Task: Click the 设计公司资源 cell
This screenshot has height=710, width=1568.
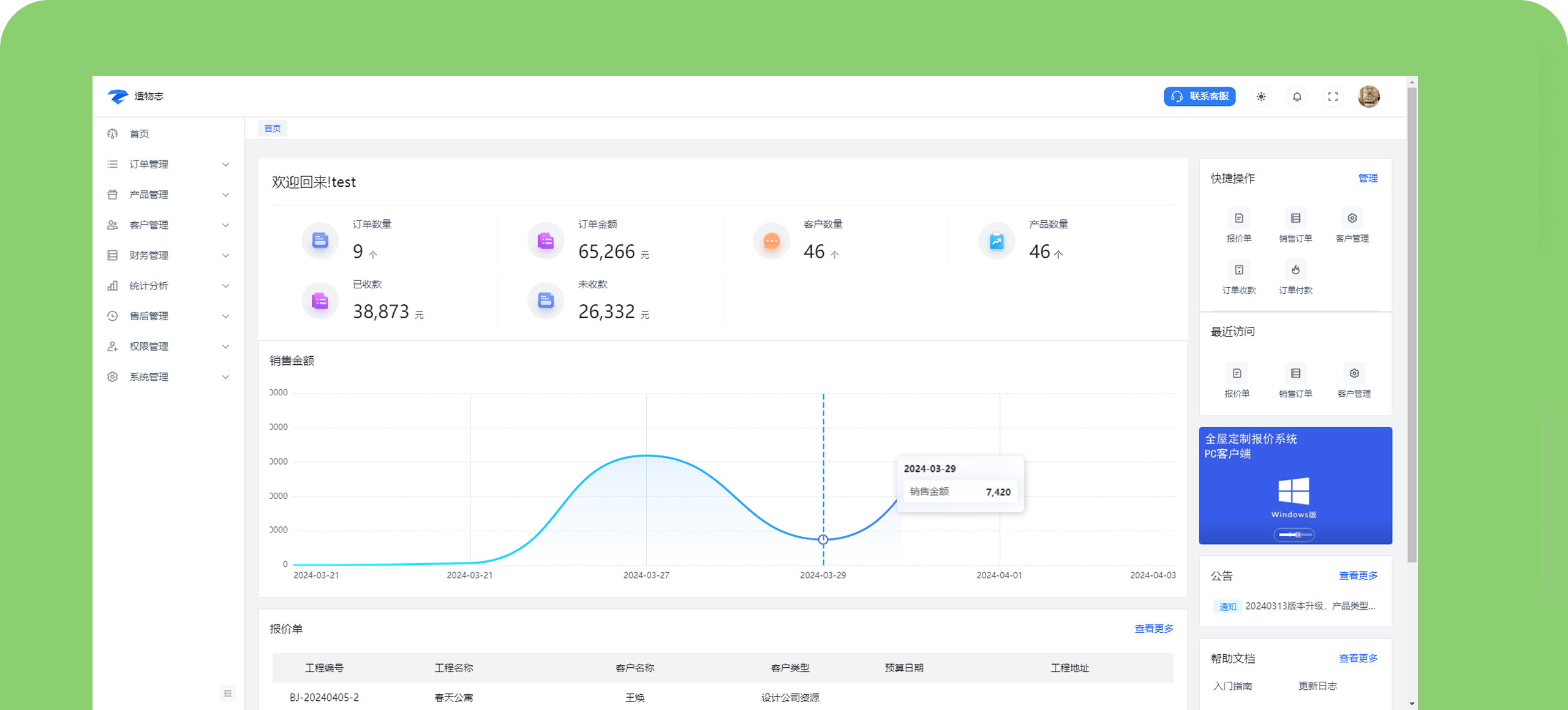Action: (x=790, y=698)
